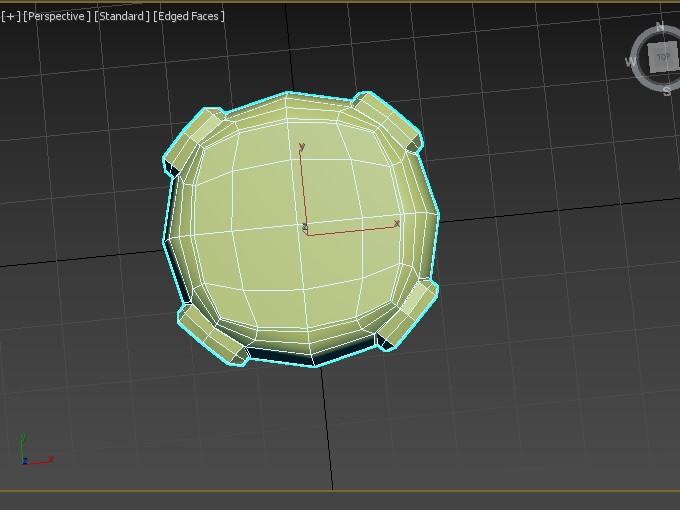Open the [+] general viewport menu
The image size is (680, 510).
coord(10,16)
